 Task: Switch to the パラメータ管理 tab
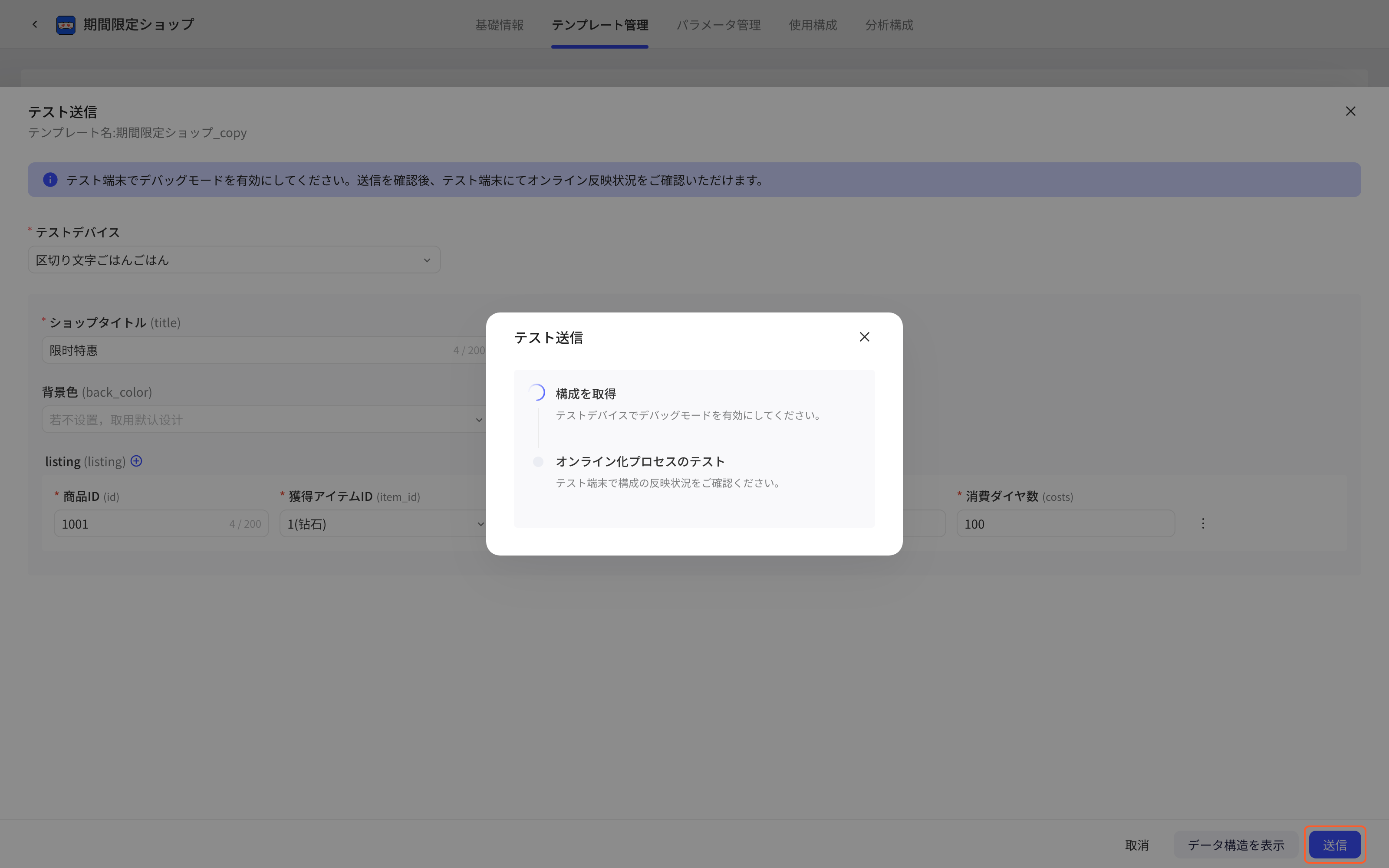coord(719,25)
